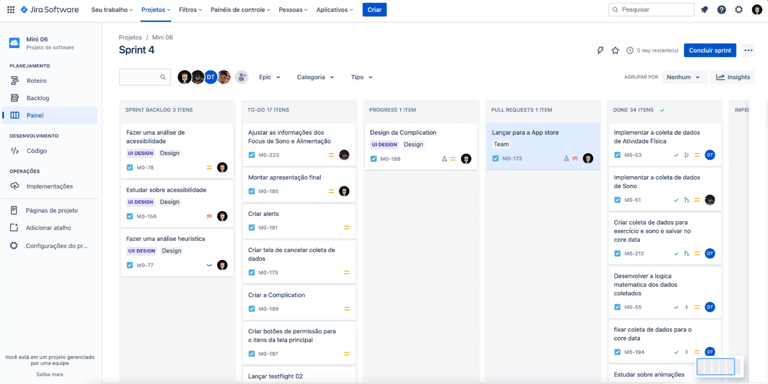Image resolution: width=768 pixels, height=384 pixels.
Task: Click subtask icon on card M0-198
Action: (x=444, y=159)
